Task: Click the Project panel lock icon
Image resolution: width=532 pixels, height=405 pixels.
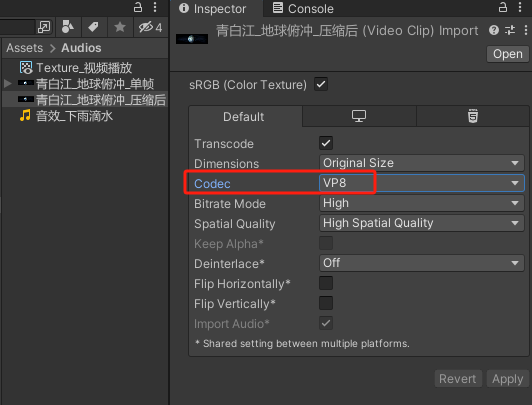Action: [x=138, y=7]
